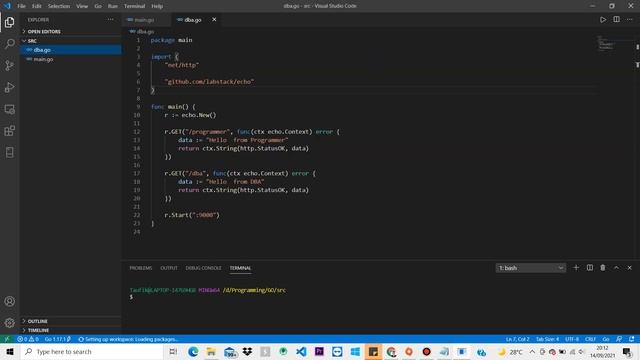Select the Terminal panel tab

(240, 268)
